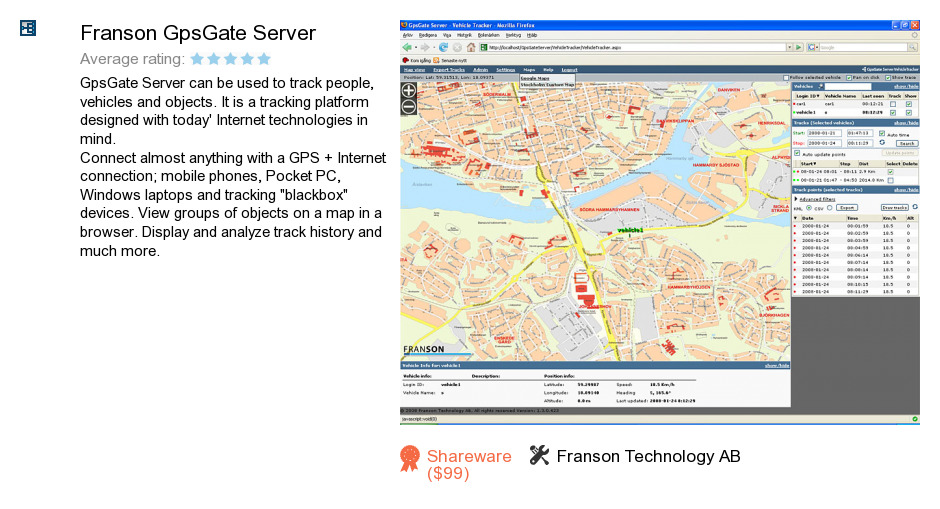Click the fifth rating star

pos(264,59)
